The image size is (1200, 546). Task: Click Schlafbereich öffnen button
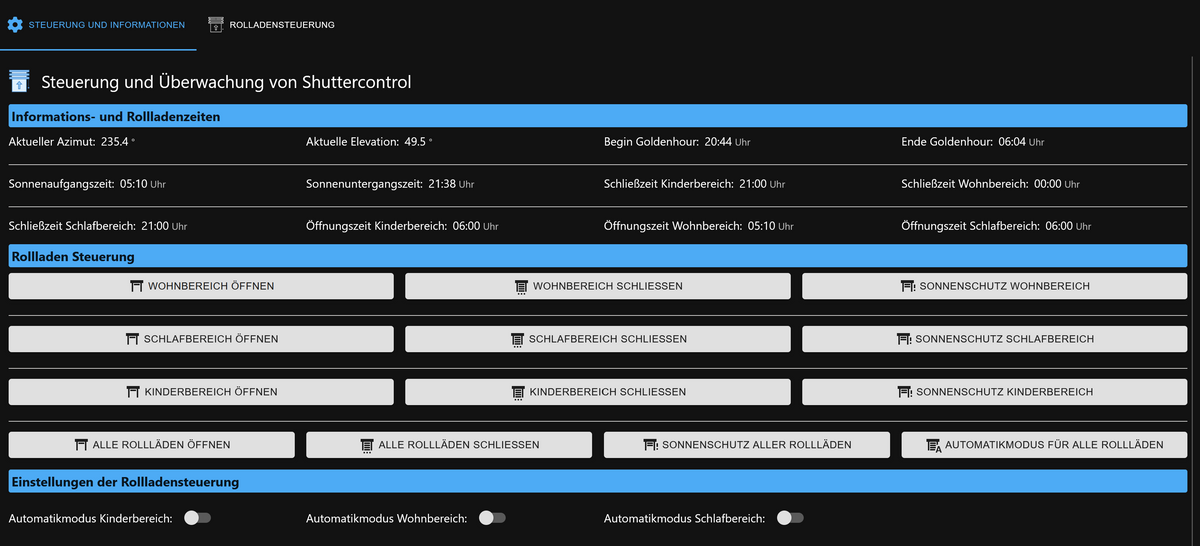201,339
